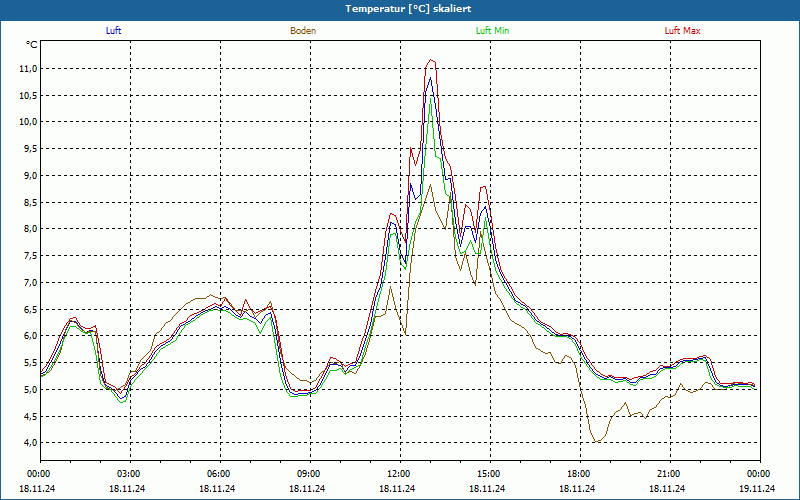The width and height of the screenshot is (800, 500).
Task: Click the 10,0 y-axis value
Action: pos(28,122)
